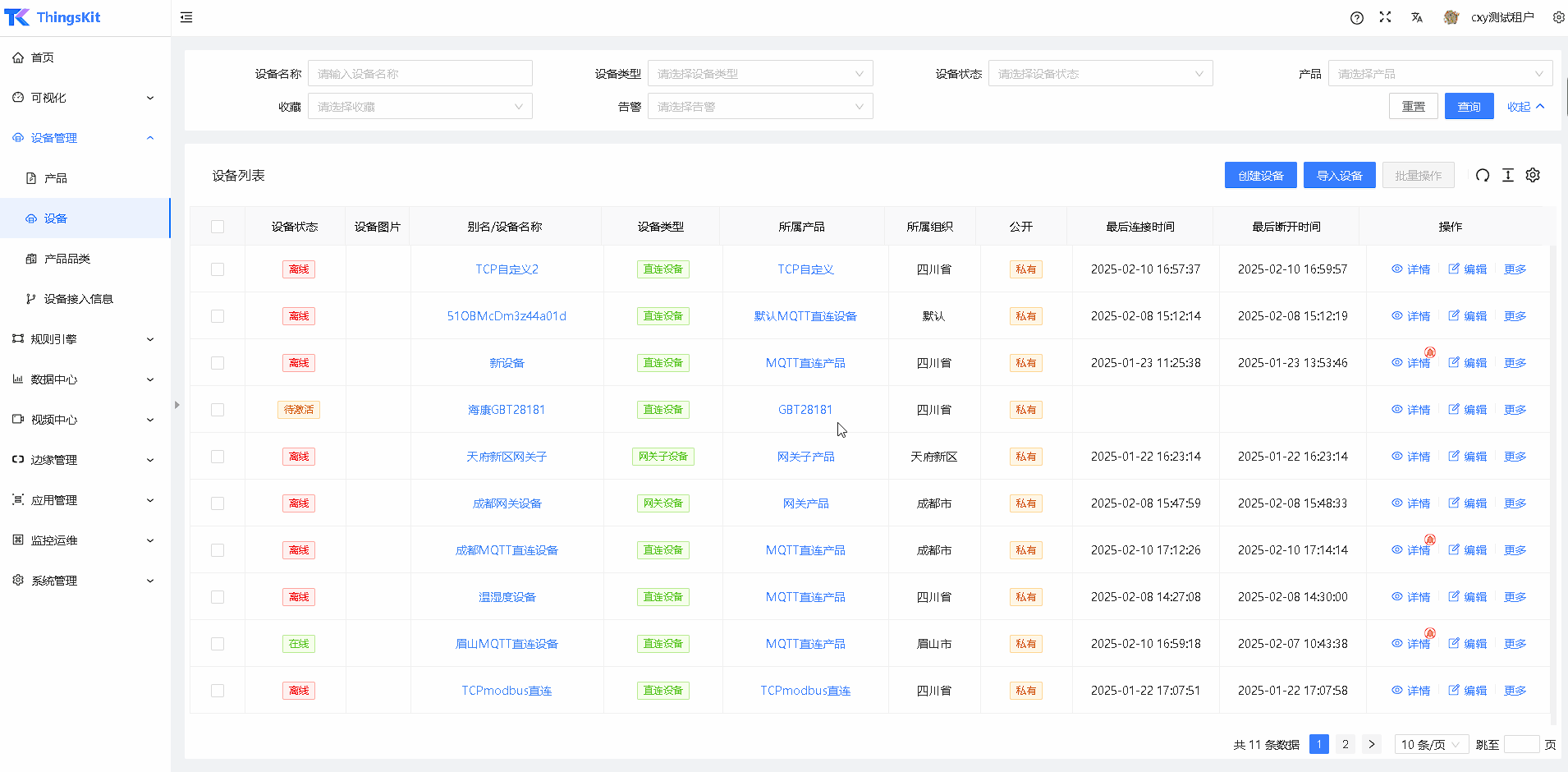Viewport: 1568px width, 772px height.
Task: Check the select-all checkbox in table header
Action: [x=218, y=227]
